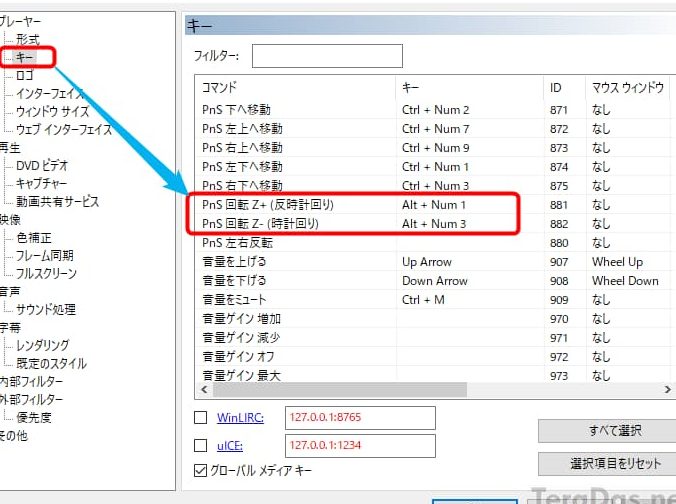Image resolution: width=676 pixels, height=504 pixels.
Task: Enable the uICE checkbox
Action: coord(200,445)
